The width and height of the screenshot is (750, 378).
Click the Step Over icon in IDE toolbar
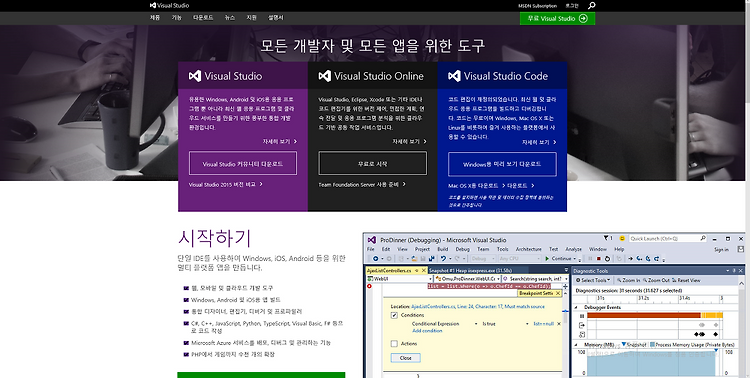tap(648, 258)
